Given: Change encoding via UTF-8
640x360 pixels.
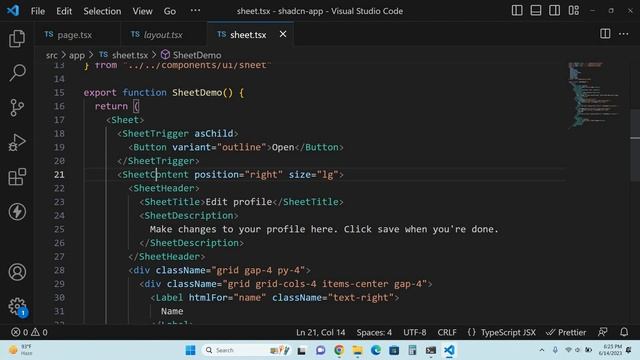Looking at the screenshot, I should (415, 332).
